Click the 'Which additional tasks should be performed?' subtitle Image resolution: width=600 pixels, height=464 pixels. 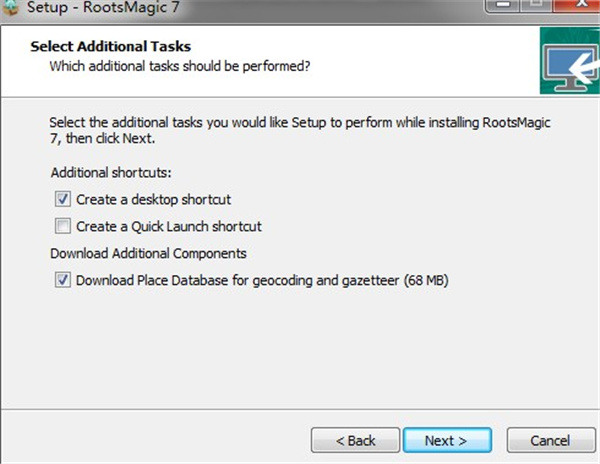[180, 66]
